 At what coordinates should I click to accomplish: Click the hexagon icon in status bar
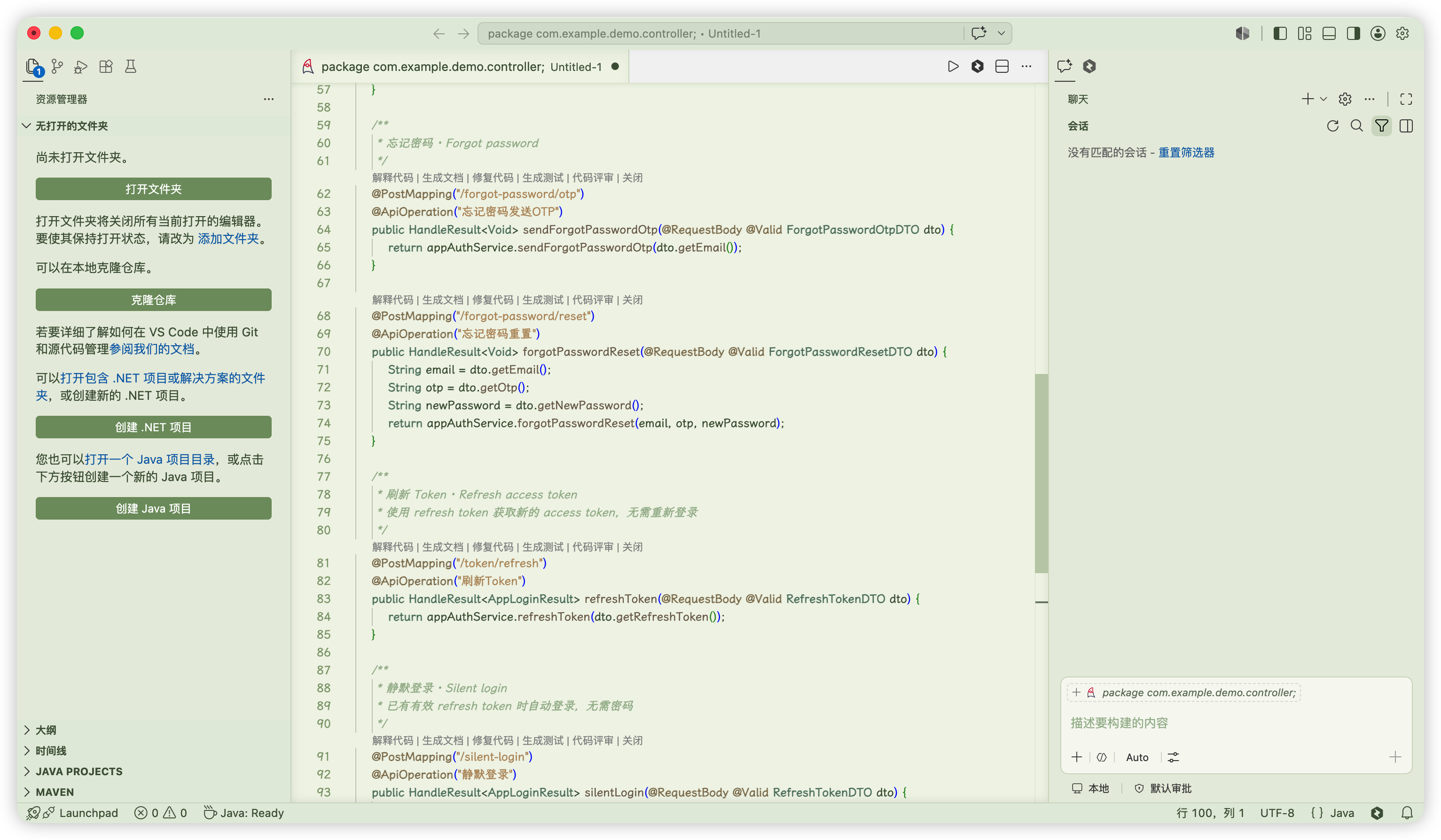pyautogui.click(x=1377, y=813)
